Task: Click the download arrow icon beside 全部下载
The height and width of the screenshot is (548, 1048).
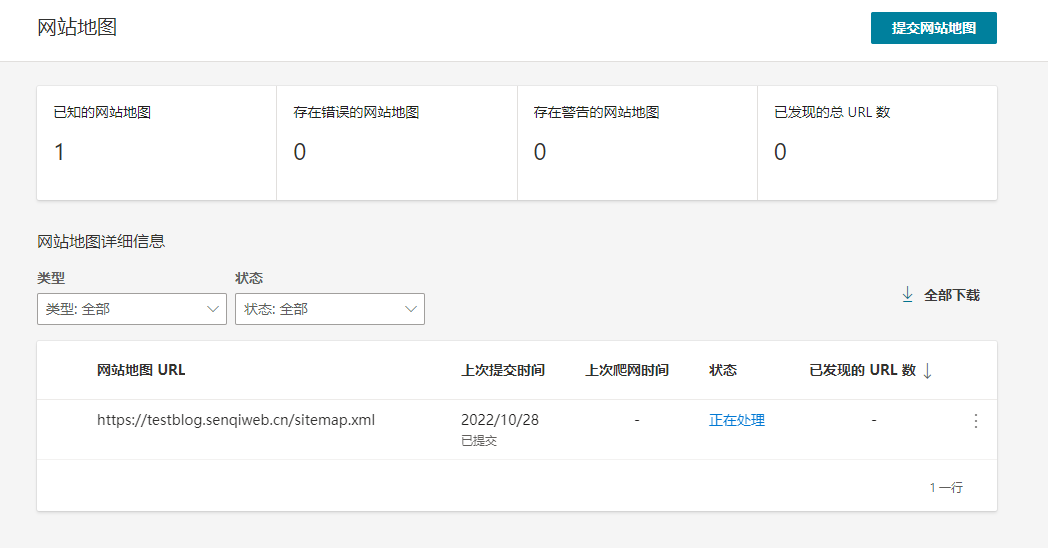Action: pos(907,295)
